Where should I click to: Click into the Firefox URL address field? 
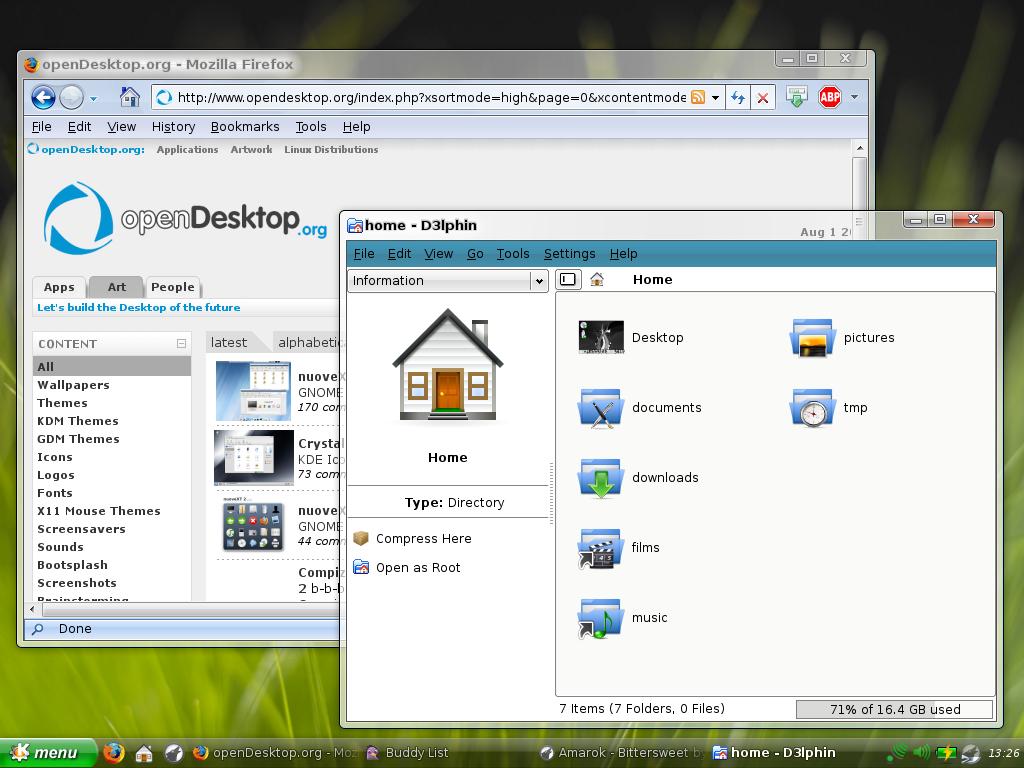point(431,97)
